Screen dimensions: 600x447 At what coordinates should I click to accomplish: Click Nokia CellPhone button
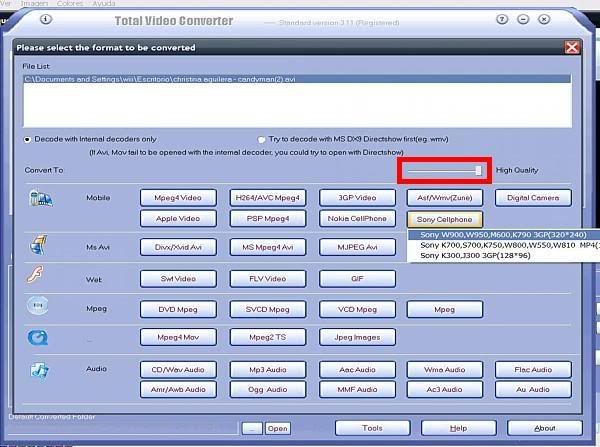[x=357, y=219]
